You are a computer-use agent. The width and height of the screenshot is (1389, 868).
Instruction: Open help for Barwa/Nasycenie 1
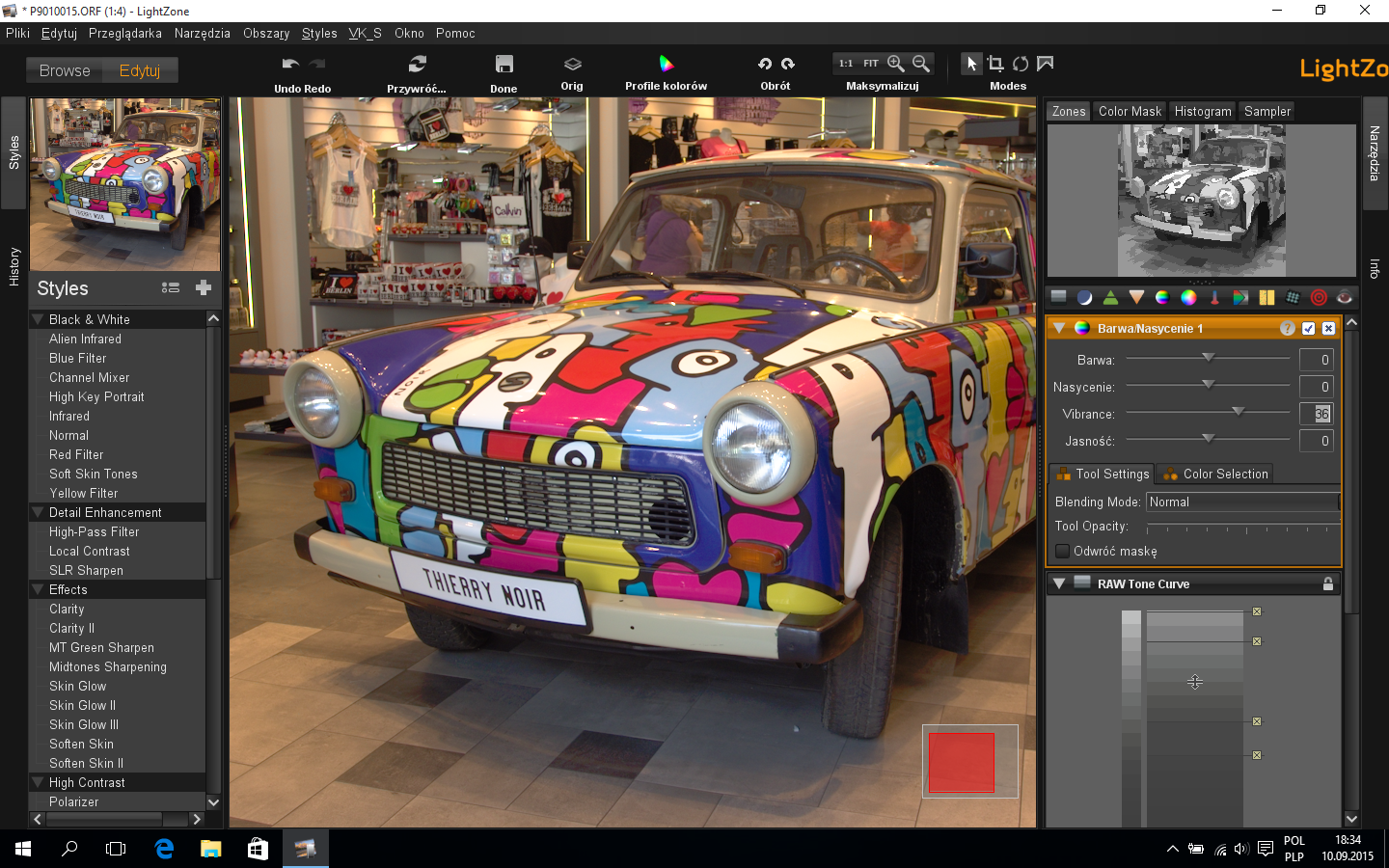(x=1288, y=328)
